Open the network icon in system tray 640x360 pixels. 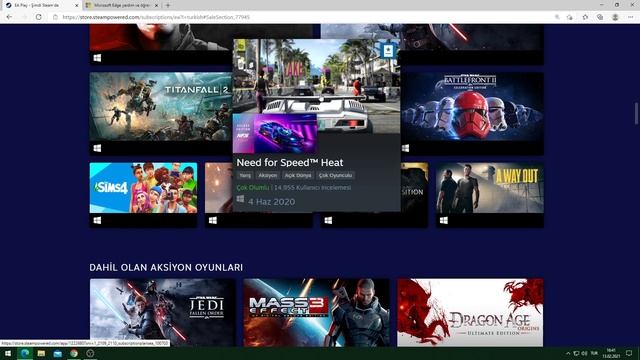pyautogui.click(x=576, y=353)
